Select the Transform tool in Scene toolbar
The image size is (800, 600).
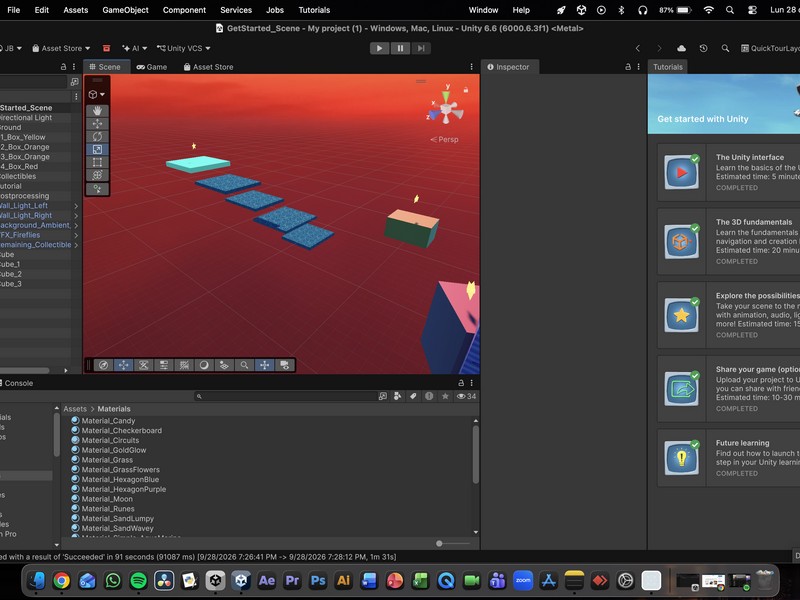[97, 175]
